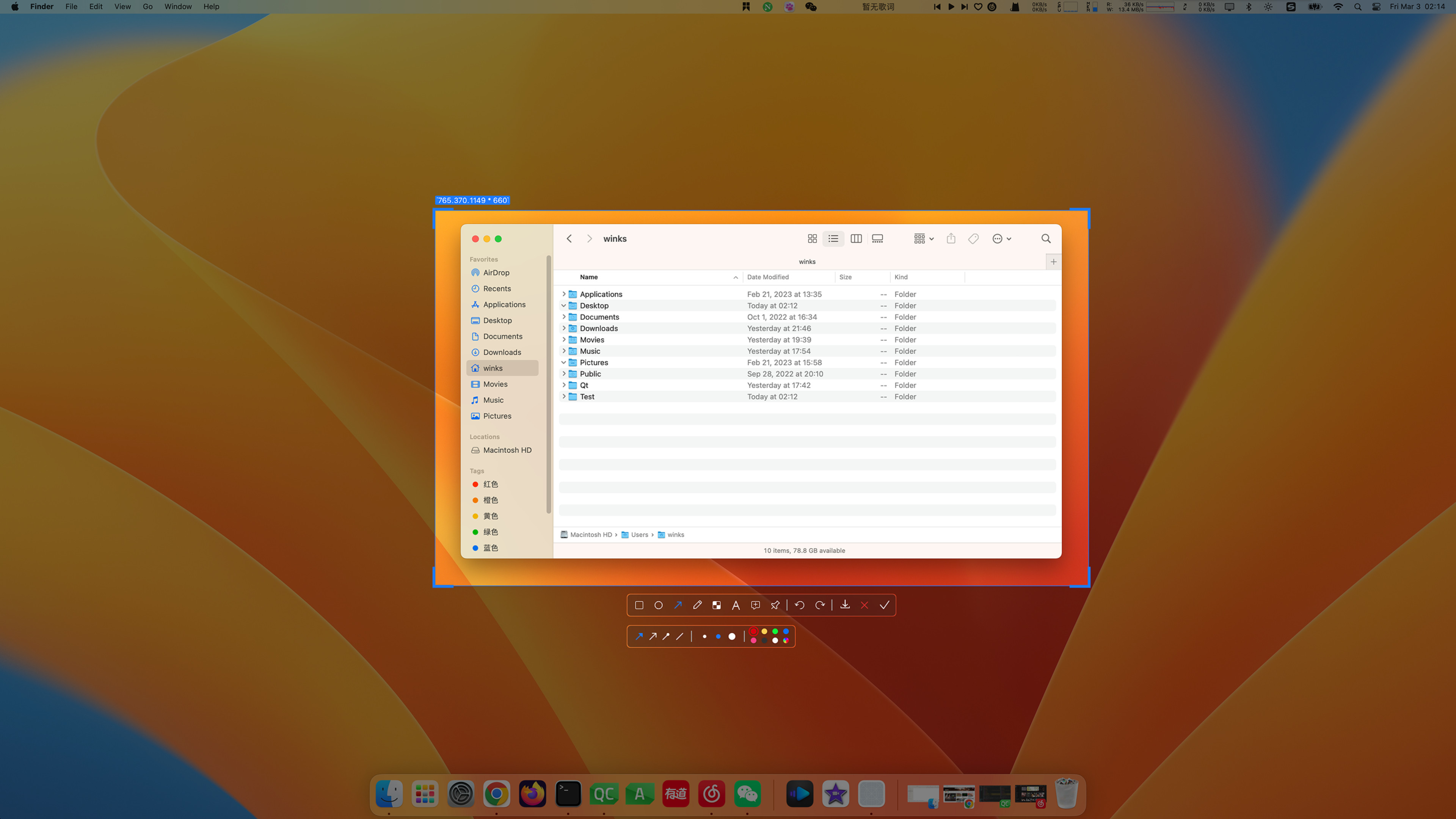Open the File menu
Image resolution: width=1456 pixels, height=819 pixels.
click(71, 7)
